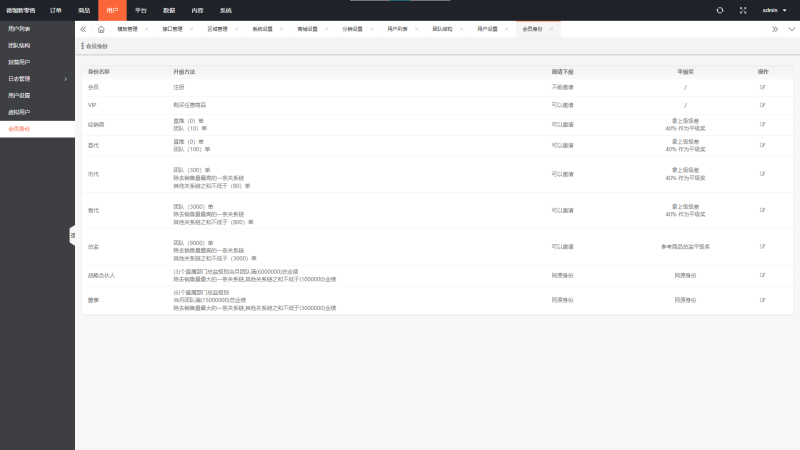Image resolution: width=800 pixels, height=450 pixels.
Task: Close the 商城设置 tab
Action: 327,29
